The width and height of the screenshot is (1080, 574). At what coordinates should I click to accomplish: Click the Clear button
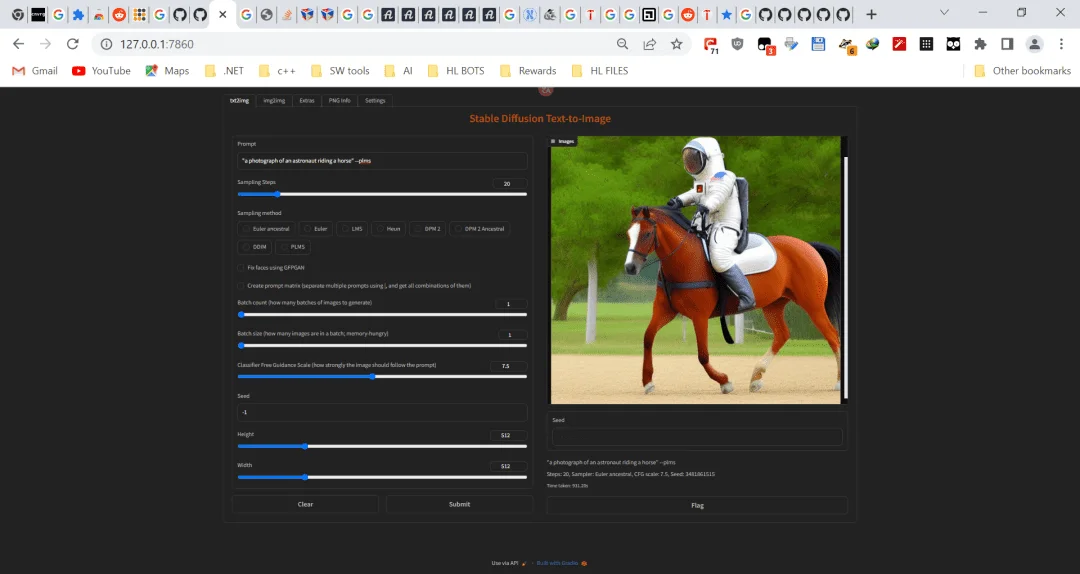305,504
